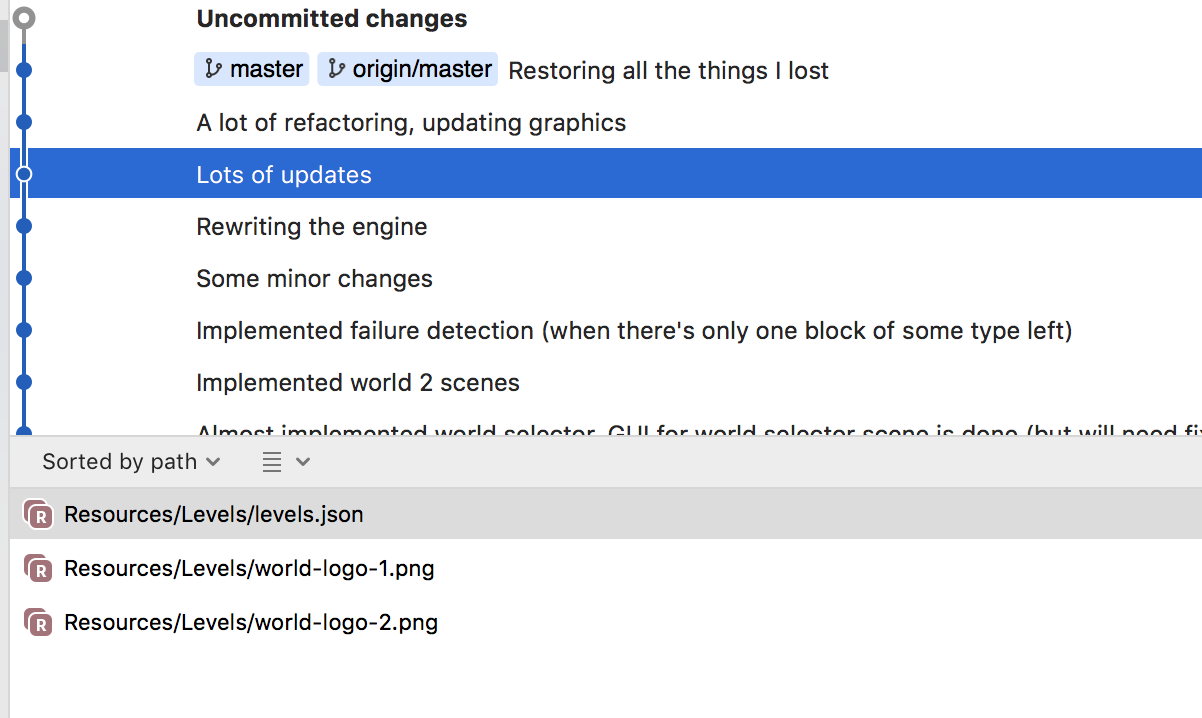
Task: Select the Uncommitted changes row
Action: 606,18
